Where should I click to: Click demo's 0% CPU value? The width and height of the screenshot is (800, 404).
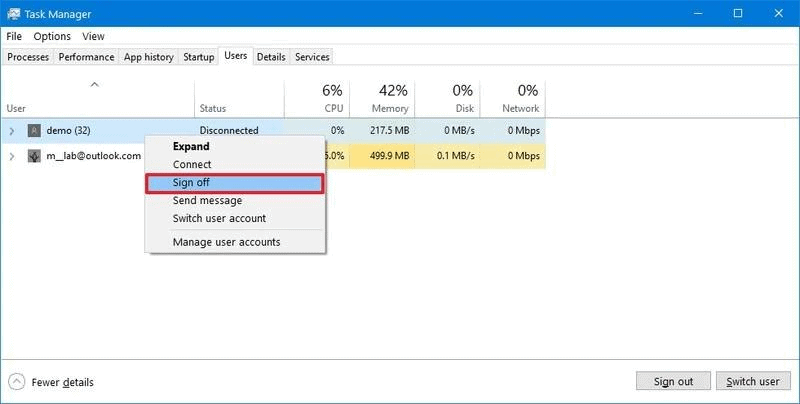coord(337,131)
